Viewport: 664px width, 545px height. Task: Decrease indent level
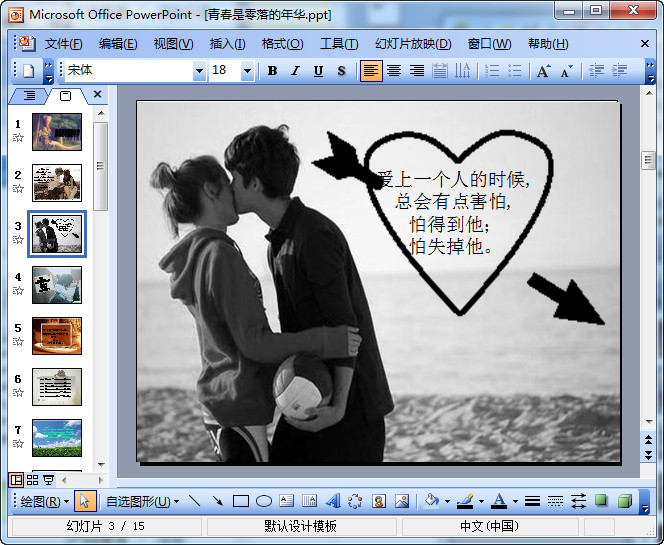point(596,71)
